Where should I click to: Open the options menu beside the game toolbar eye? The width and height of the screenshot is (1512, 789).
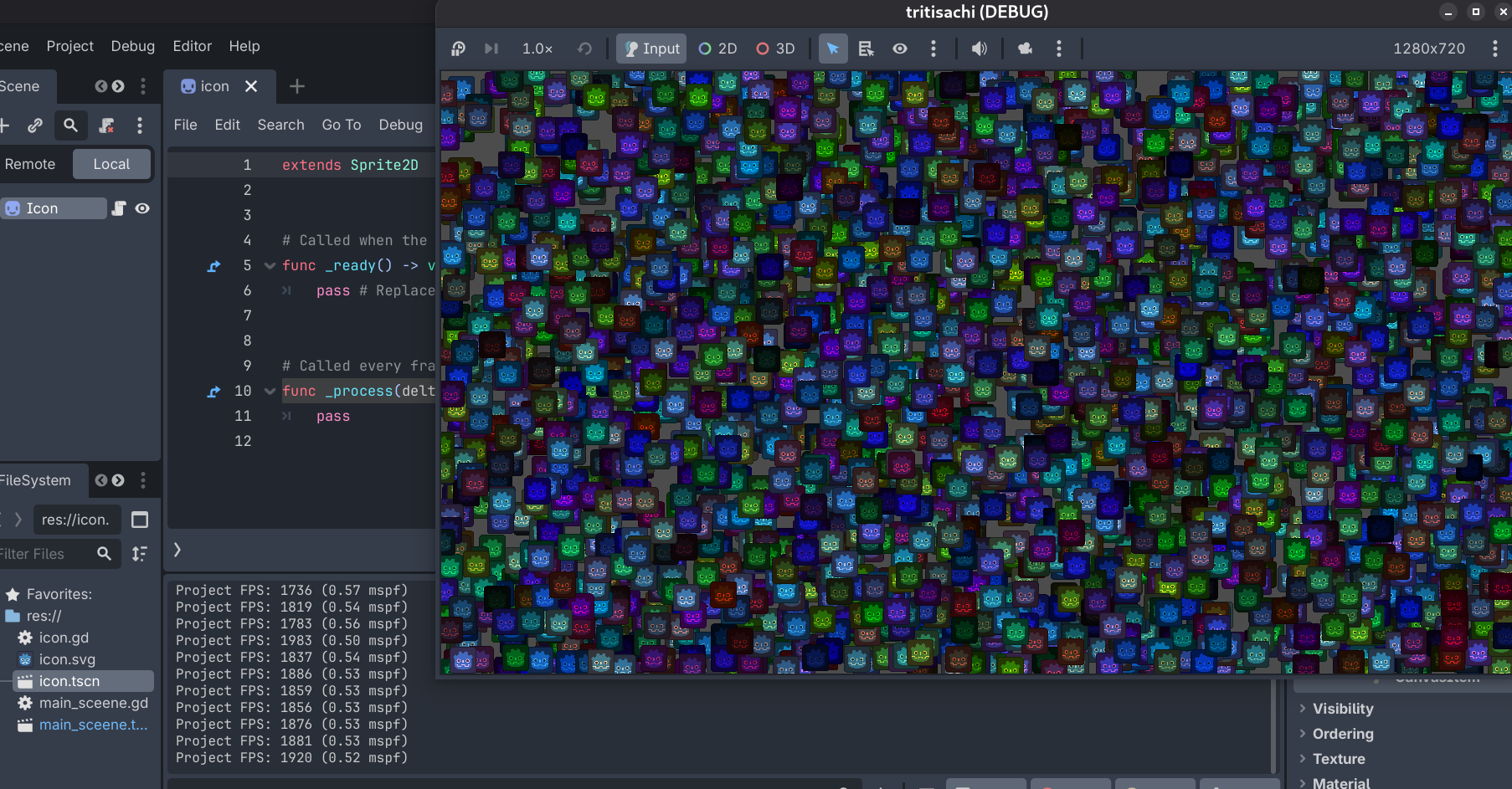click(x=933, y=49)
